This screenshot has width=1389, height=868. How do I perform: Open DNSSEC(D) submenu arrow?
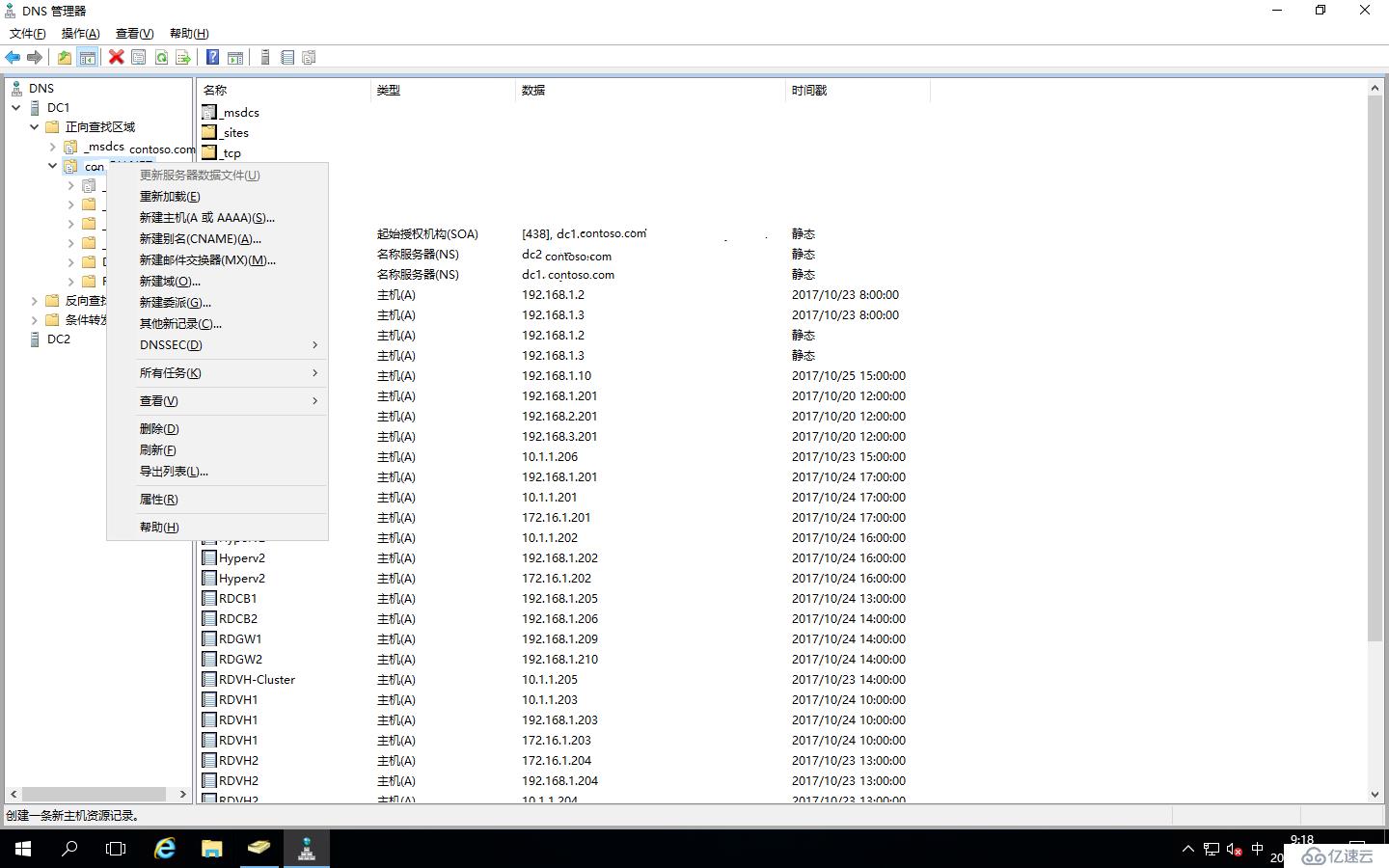(314, 344)
